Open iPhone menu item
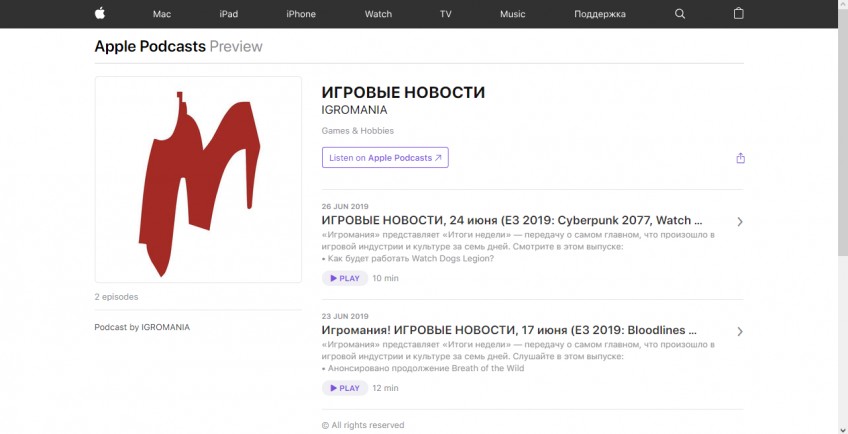Screen dimensions: 848x434 [301, 14]
